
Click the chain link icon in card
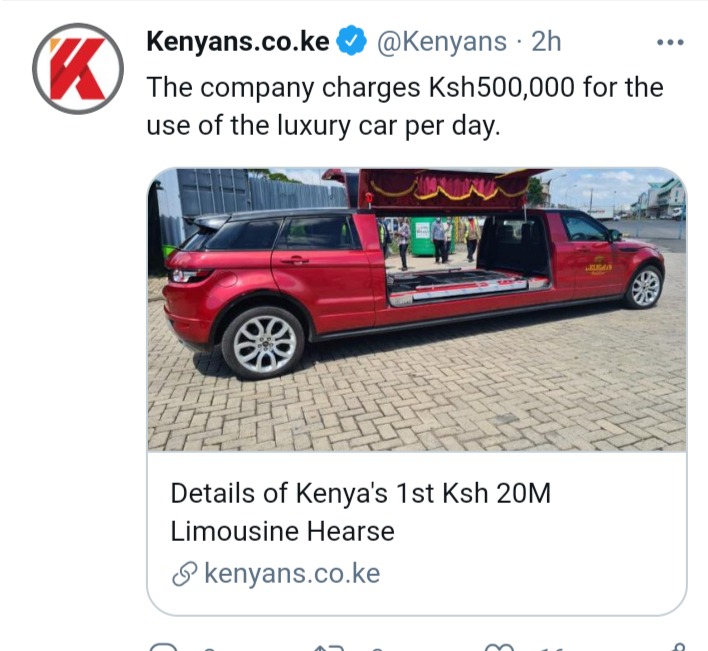[185, 574]
